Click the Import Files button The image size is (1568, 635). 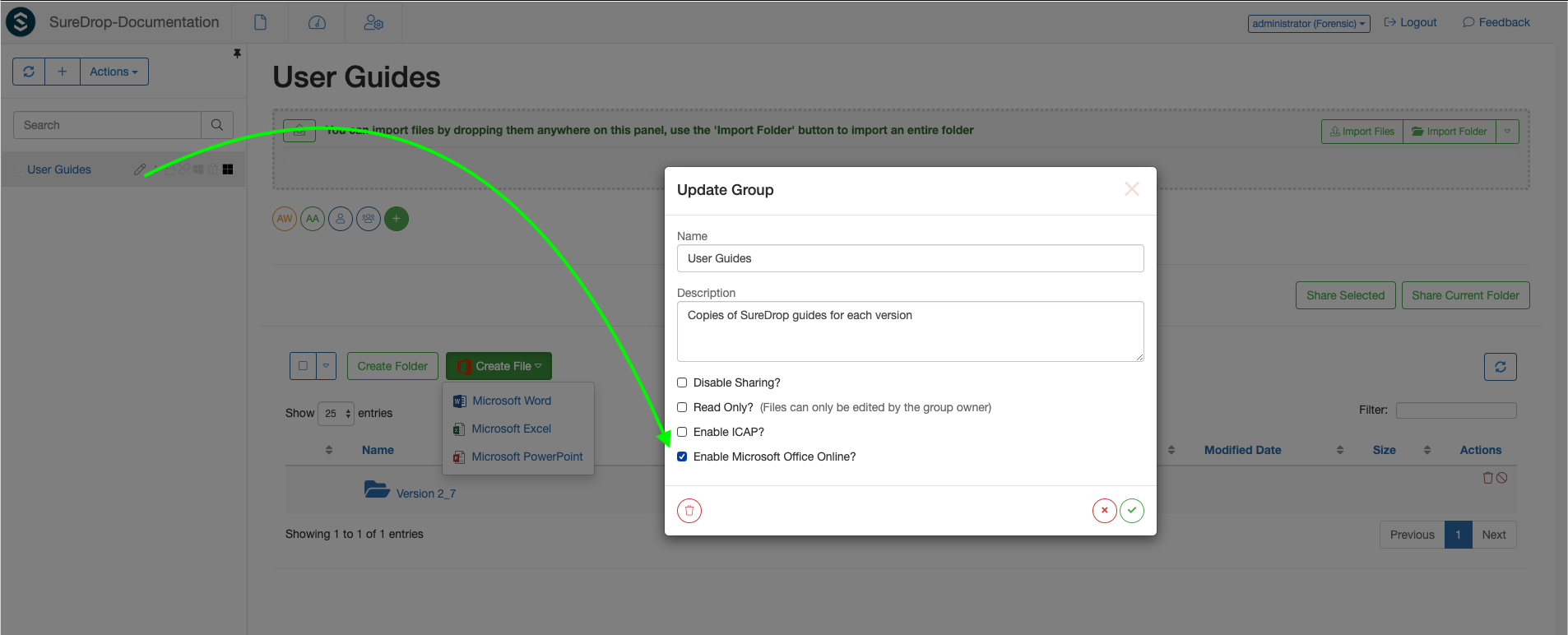click(1362, 132)
